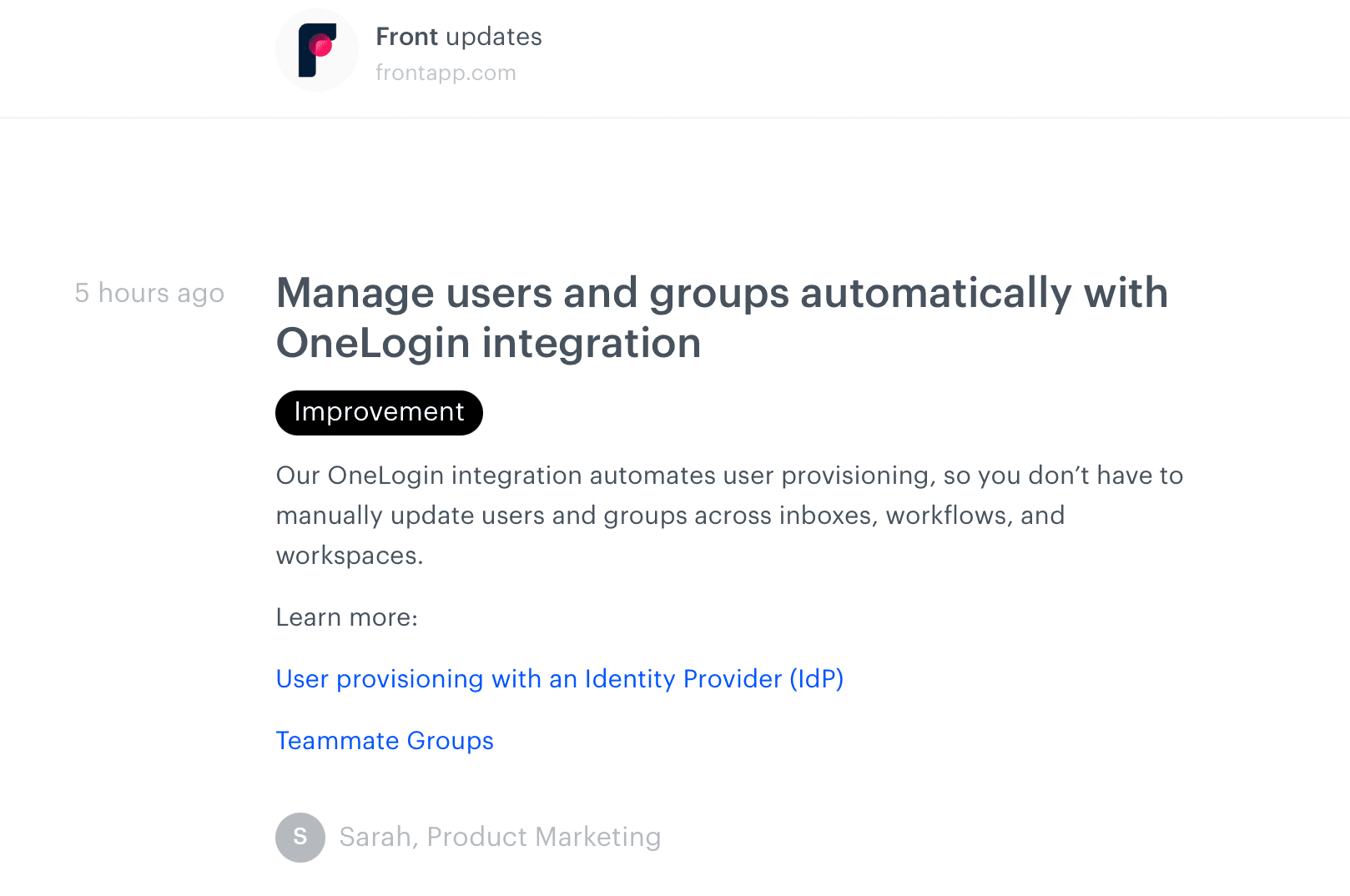Click paragraph line starting Our OneLogin integration
Screen dimensions: 1350x896
(x=729, y=476)
